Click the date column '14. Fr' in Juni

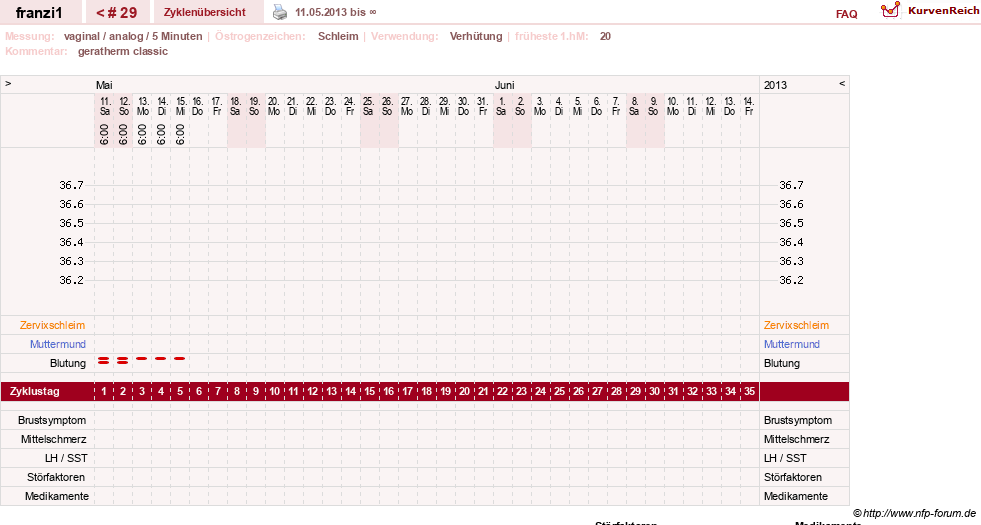coord(748,106)
